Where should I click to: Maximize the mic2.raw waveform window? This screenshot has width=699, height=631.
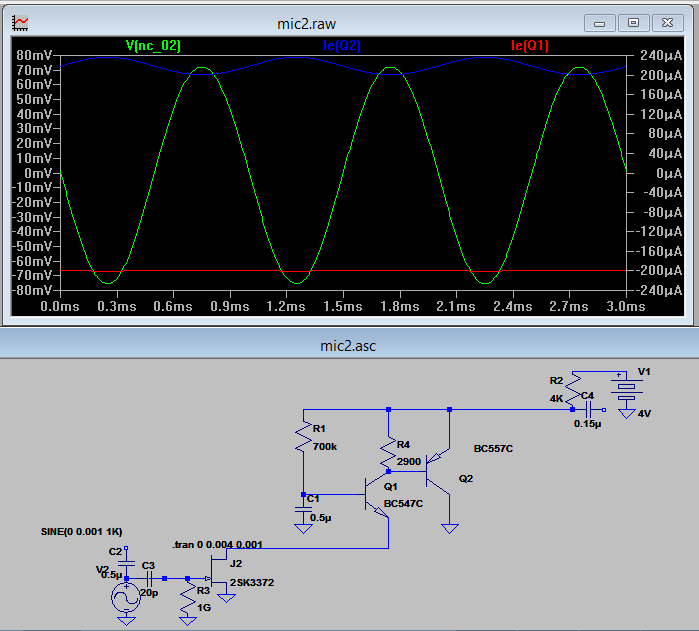click(633, 21)
